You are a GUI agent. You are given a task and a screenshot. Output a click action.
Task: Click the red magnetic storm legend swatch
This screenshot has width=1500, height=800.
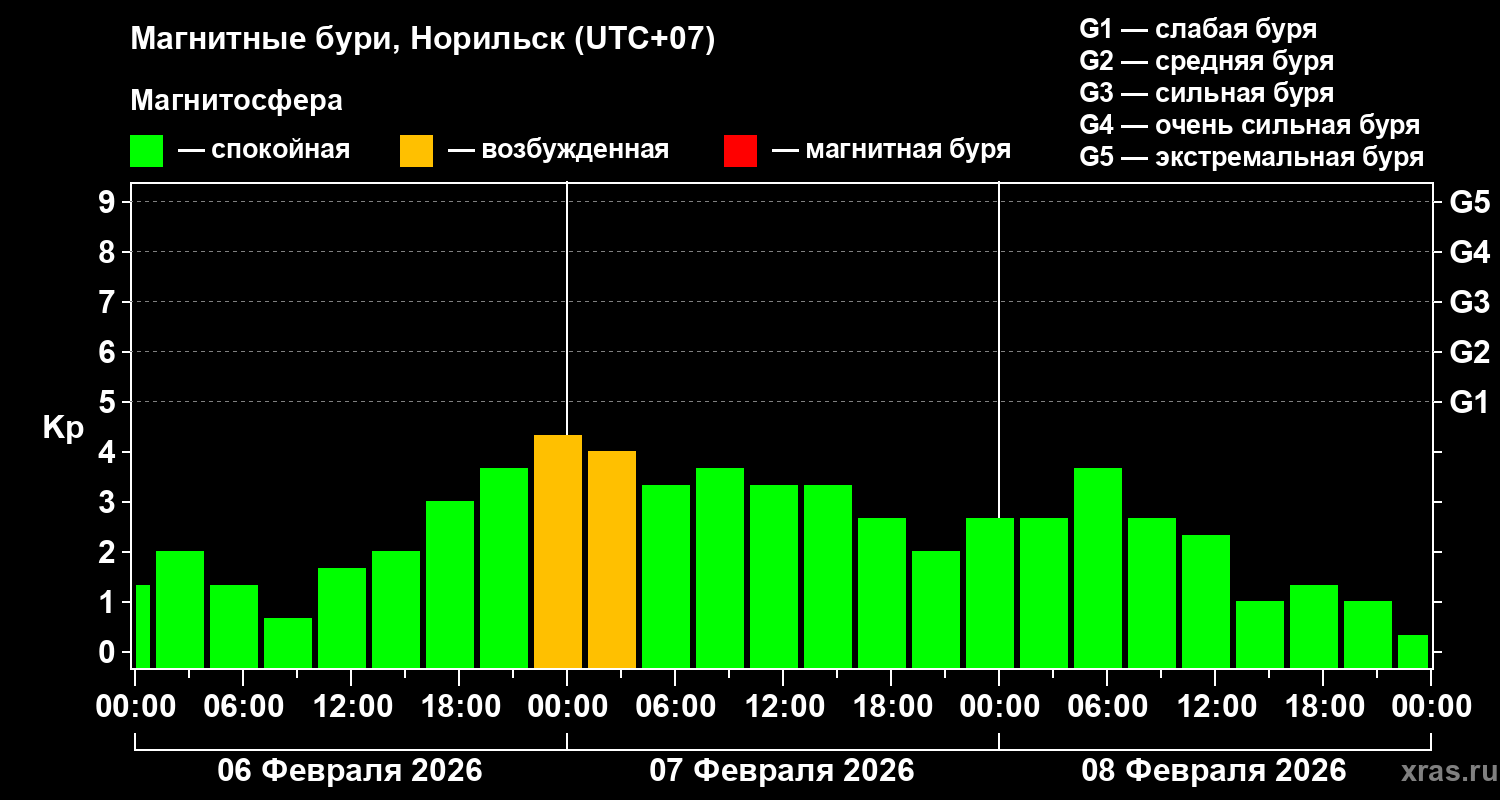tap(740, 151)
